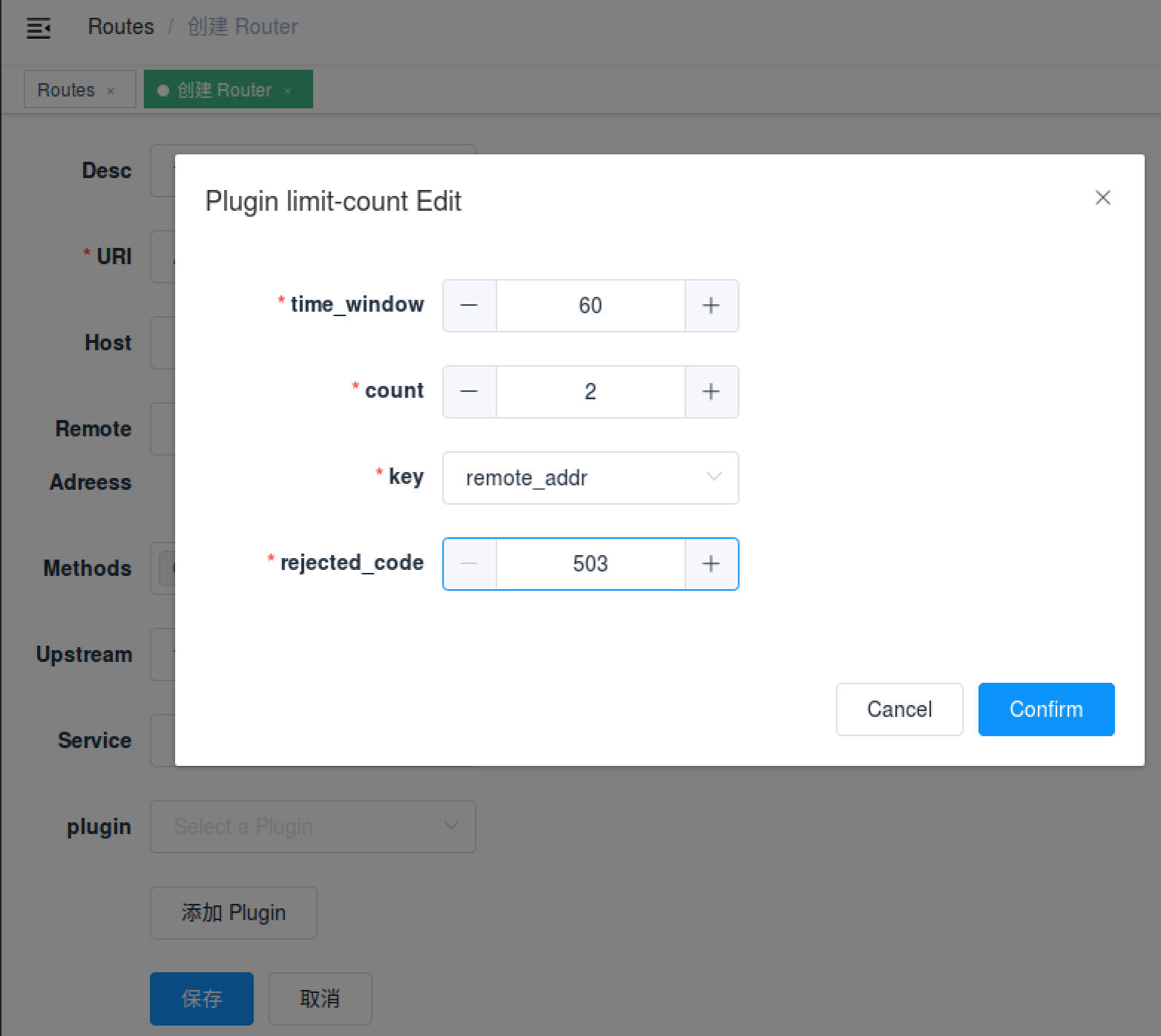Viewport: 1161px width, 1036px height.
Task: Decrease the time_window value
Action: point(469,306)
